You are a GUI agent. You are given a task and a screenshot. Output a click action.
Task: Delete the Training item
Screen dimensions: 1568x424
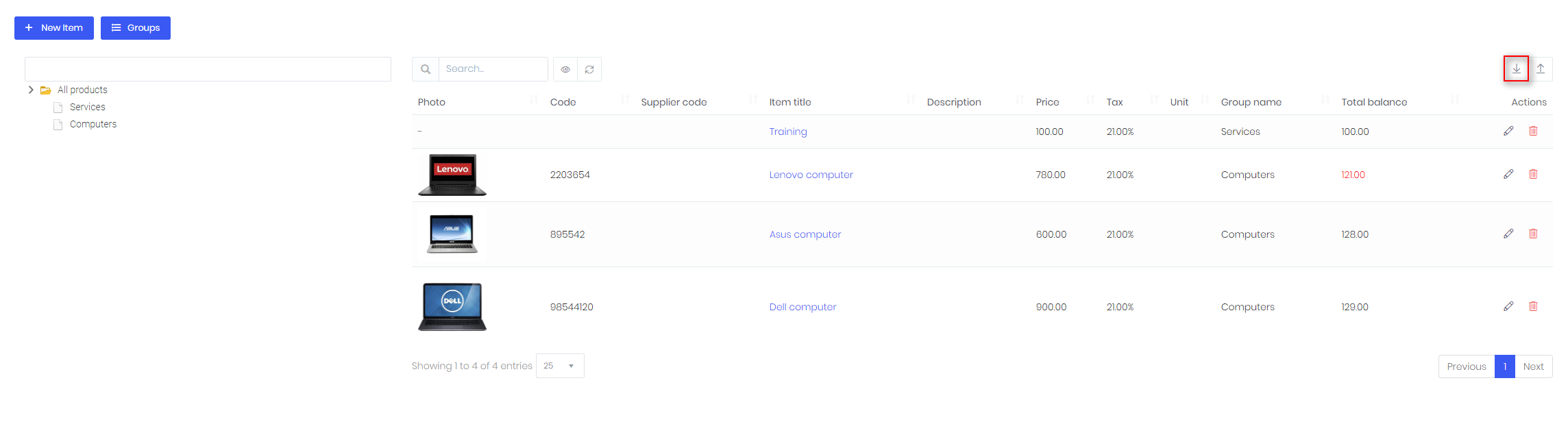[x=1533, y=131]
